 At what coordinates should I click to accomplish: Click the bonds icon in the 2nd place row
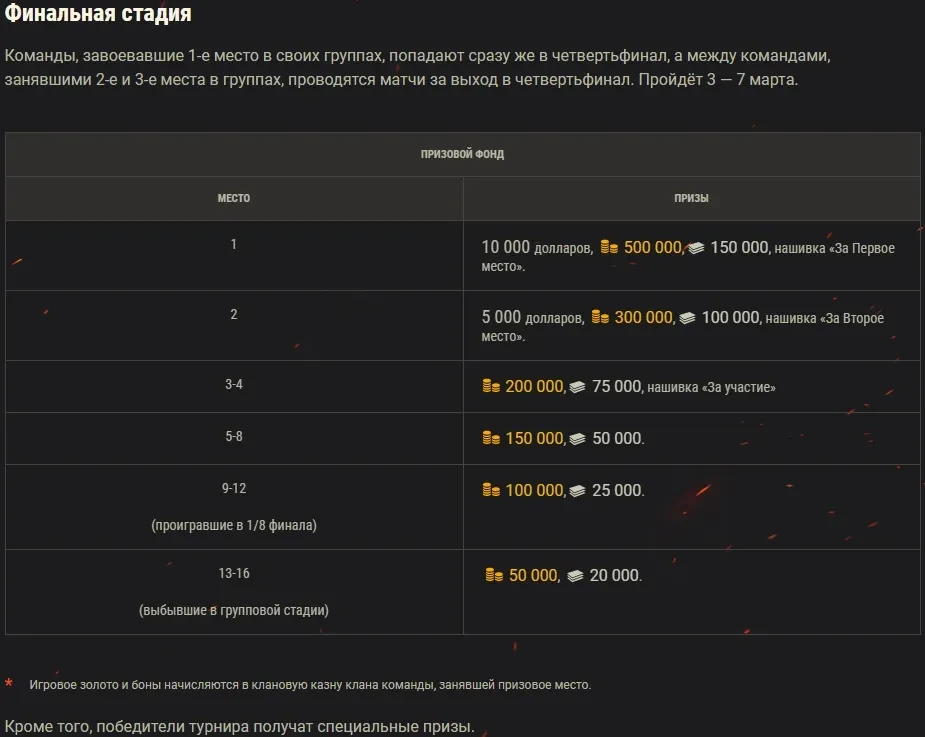[x=687, y=318]
